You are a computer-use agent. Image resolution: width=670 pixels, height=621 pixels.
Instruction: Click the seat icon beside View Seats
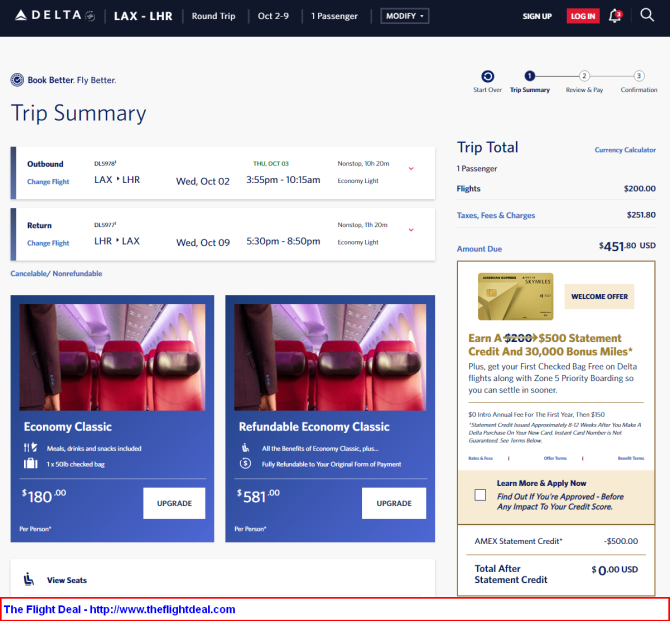[29, 579]
